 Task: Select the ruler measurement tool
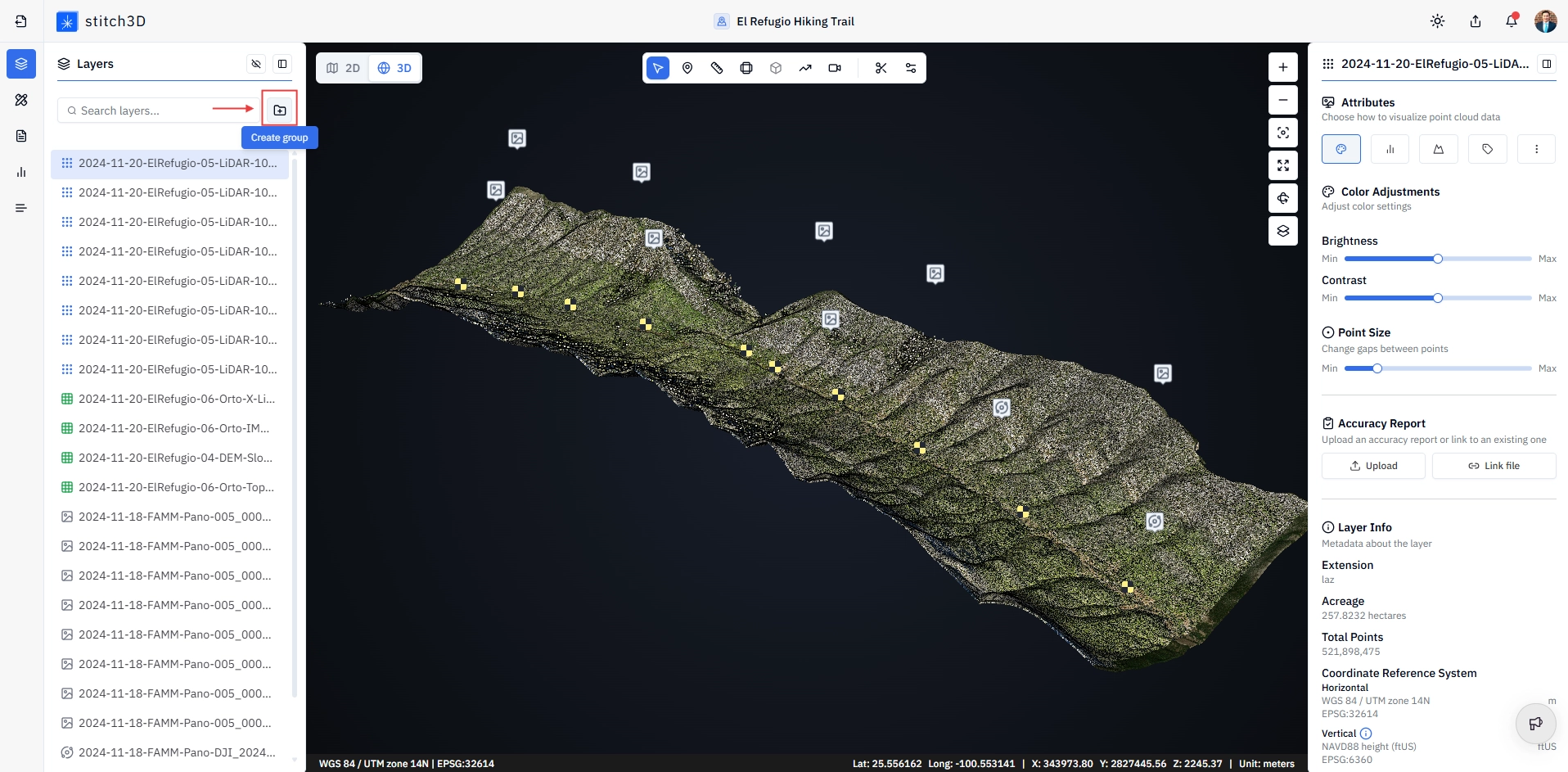click(717, 68)
